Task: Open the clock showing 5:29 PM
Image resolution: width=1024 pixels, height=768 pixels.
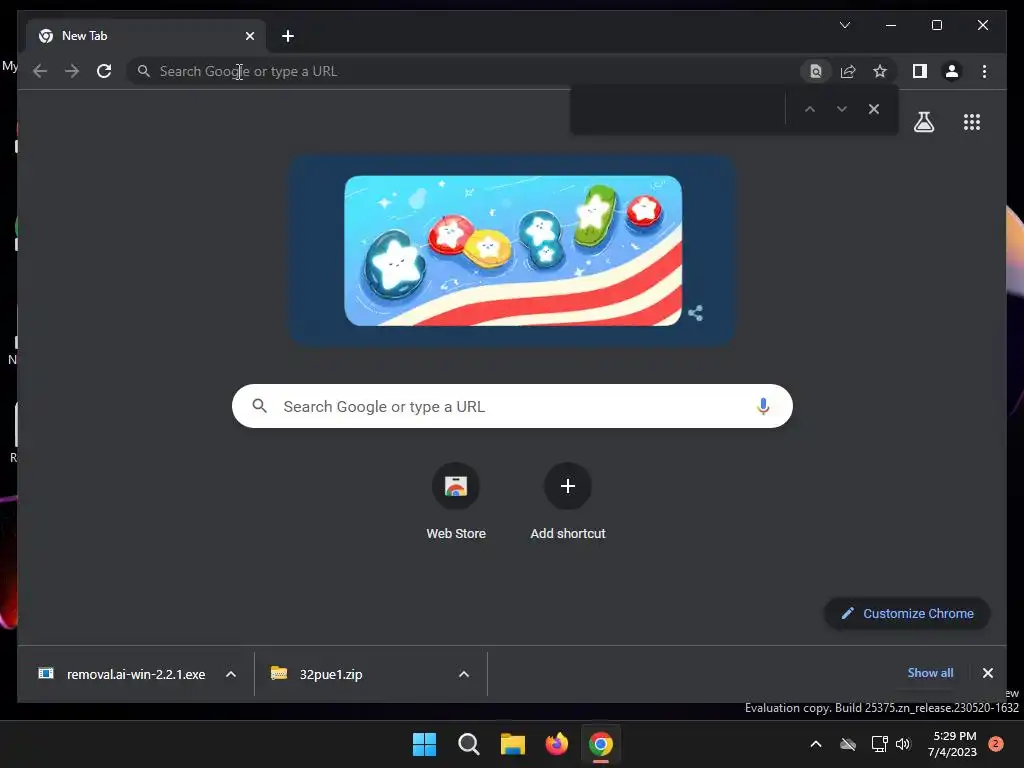Action: click(952, 744)
